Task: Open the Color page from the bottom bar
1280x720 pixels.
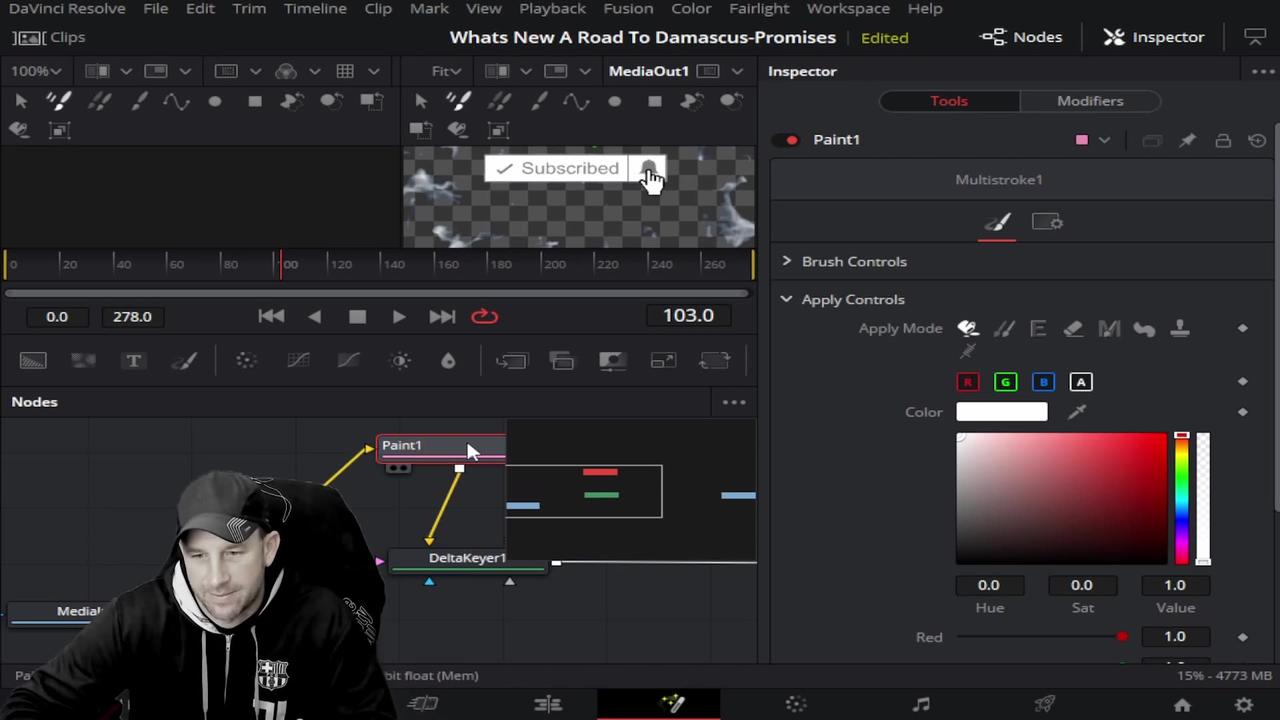Action: [x=796, y=703]
